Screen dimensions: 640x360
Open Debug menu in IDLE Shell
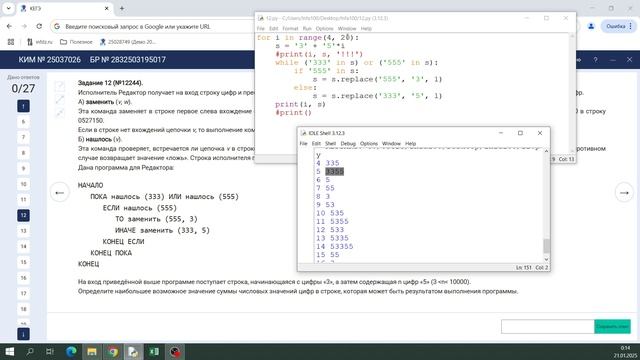click(x=348, y=143)
